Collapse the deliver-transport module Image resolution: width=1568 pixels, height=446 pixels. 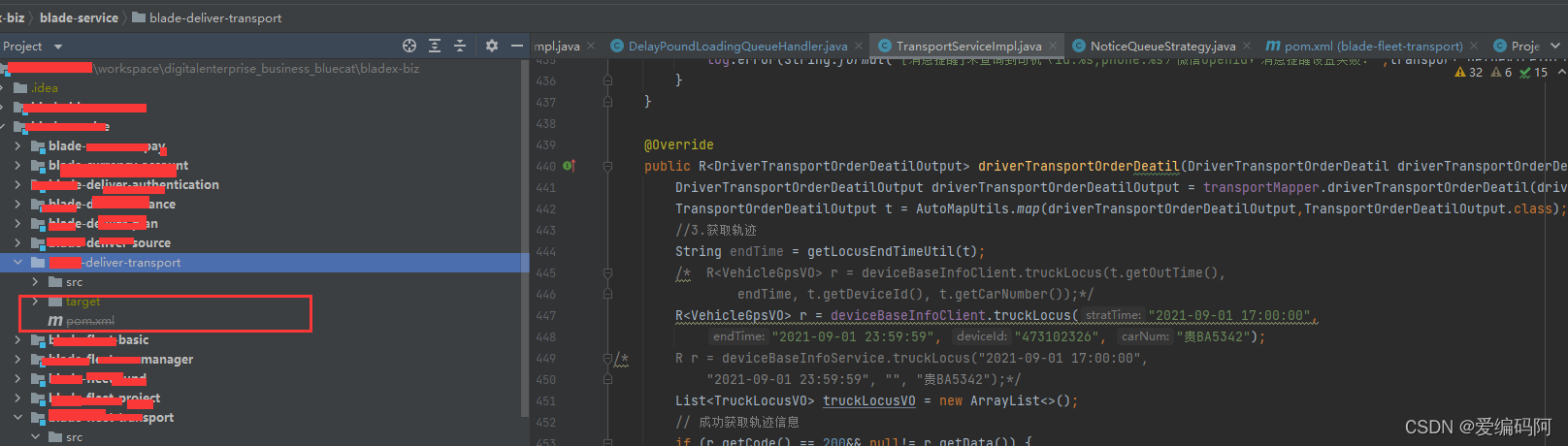(17, 262)
